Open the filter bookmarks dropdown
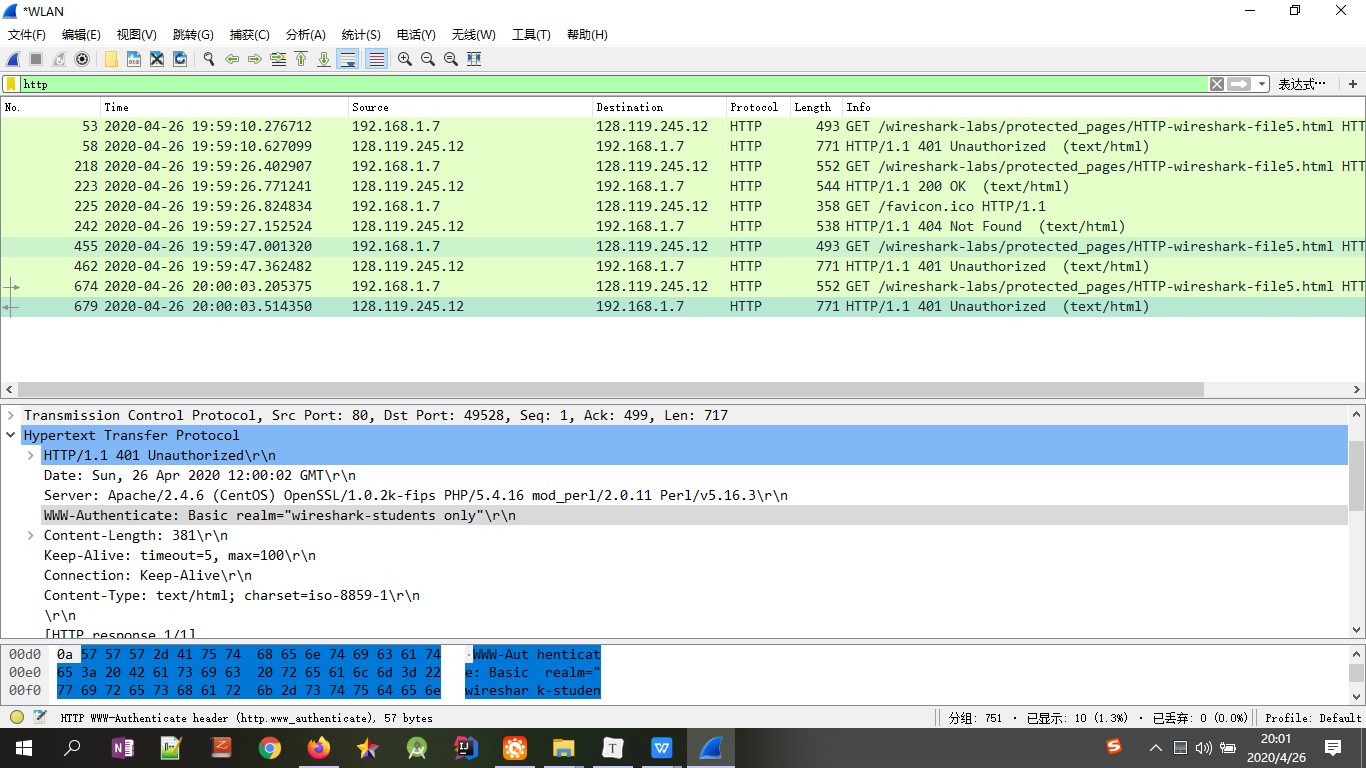This screenshot has width=1366, height=768. [10, 84]
